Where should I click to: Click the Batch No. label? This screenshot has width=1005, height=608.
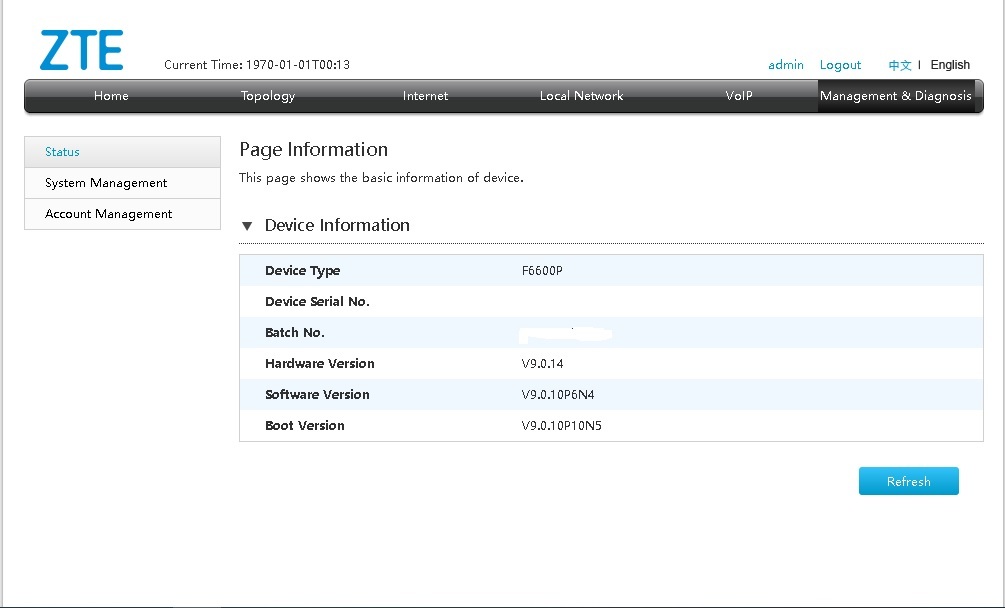295,333
